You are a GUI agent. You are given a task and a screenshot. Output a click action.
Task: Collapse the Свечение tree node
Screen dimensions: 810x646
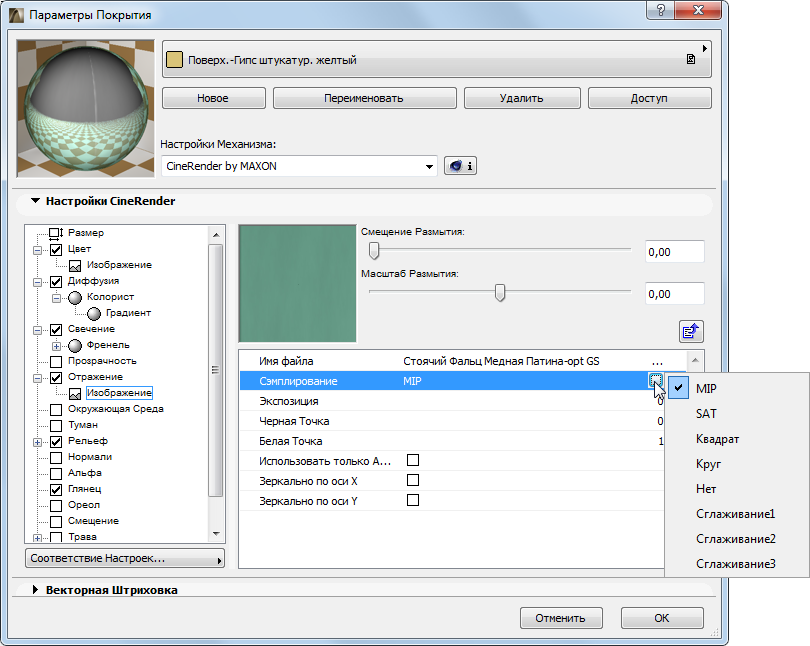(x=37, y=330)
